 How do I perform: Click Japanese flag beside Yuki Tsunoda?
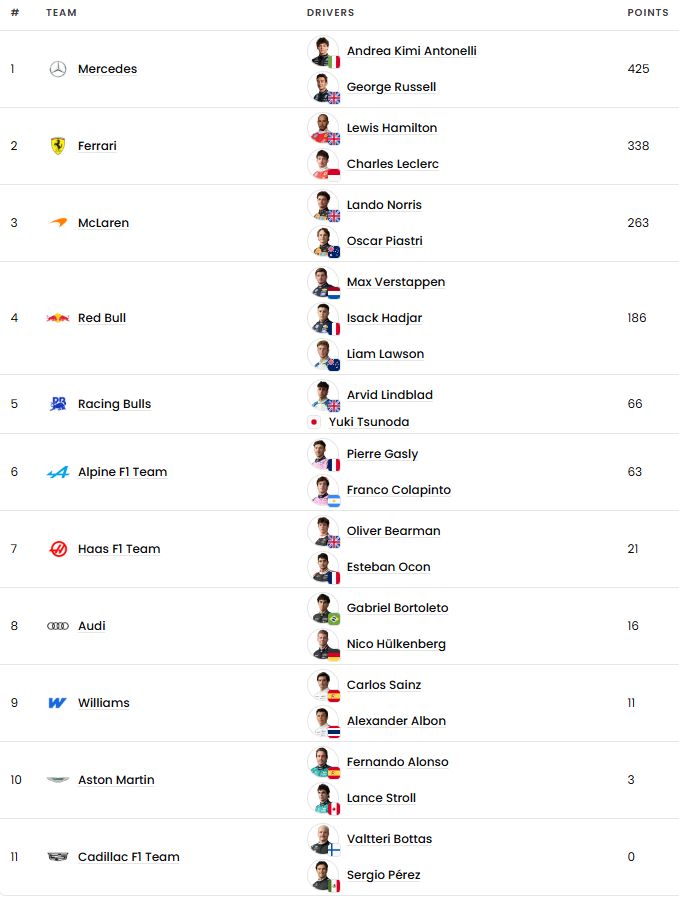coord(314,422)
